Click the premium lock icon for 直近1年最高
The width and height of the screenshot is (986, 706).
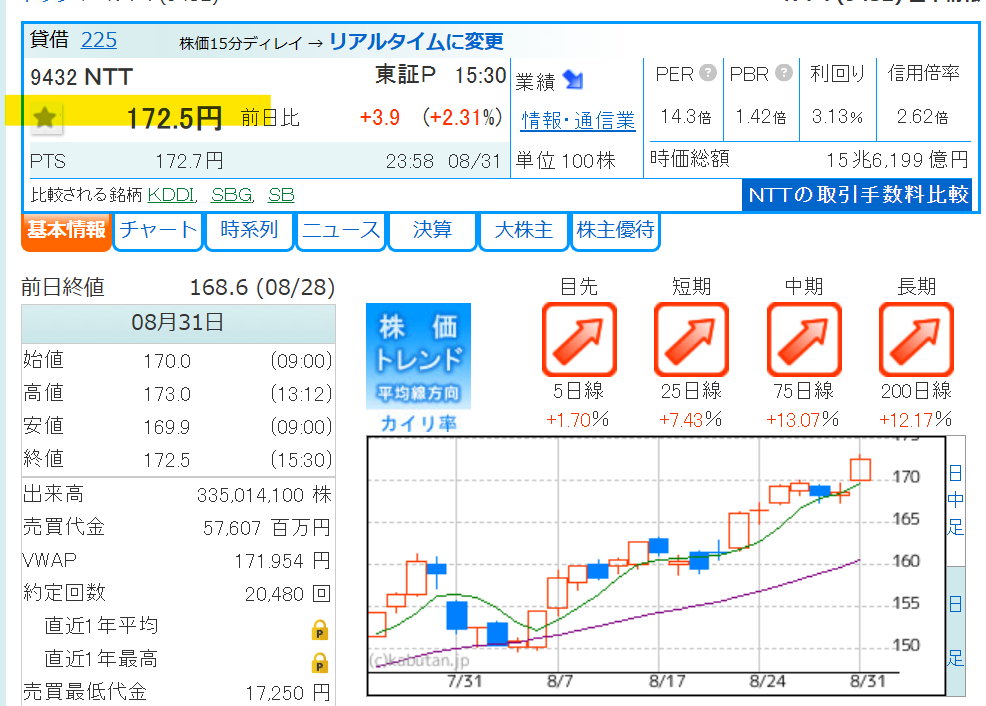[320, 663]
